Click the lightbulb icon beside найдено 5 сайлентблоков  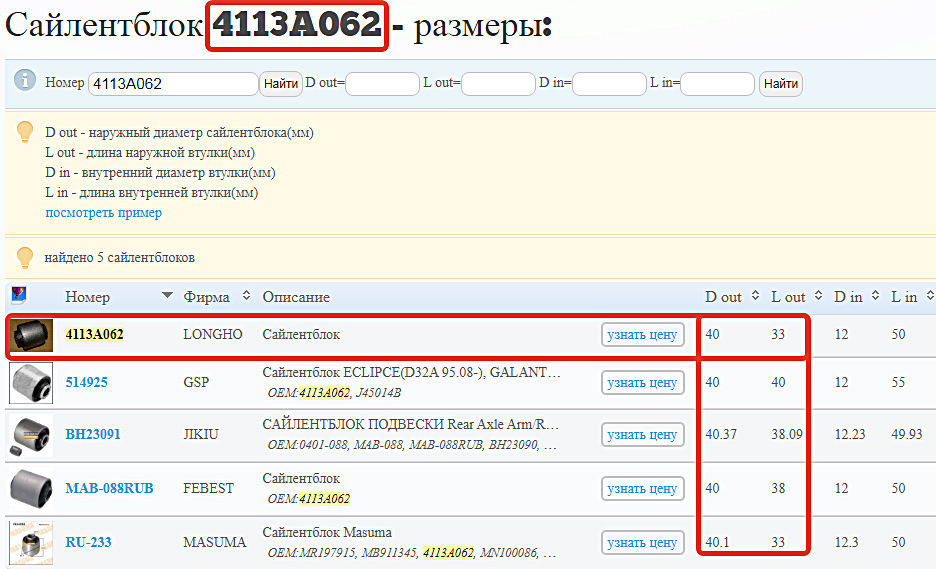click(25, 257)
